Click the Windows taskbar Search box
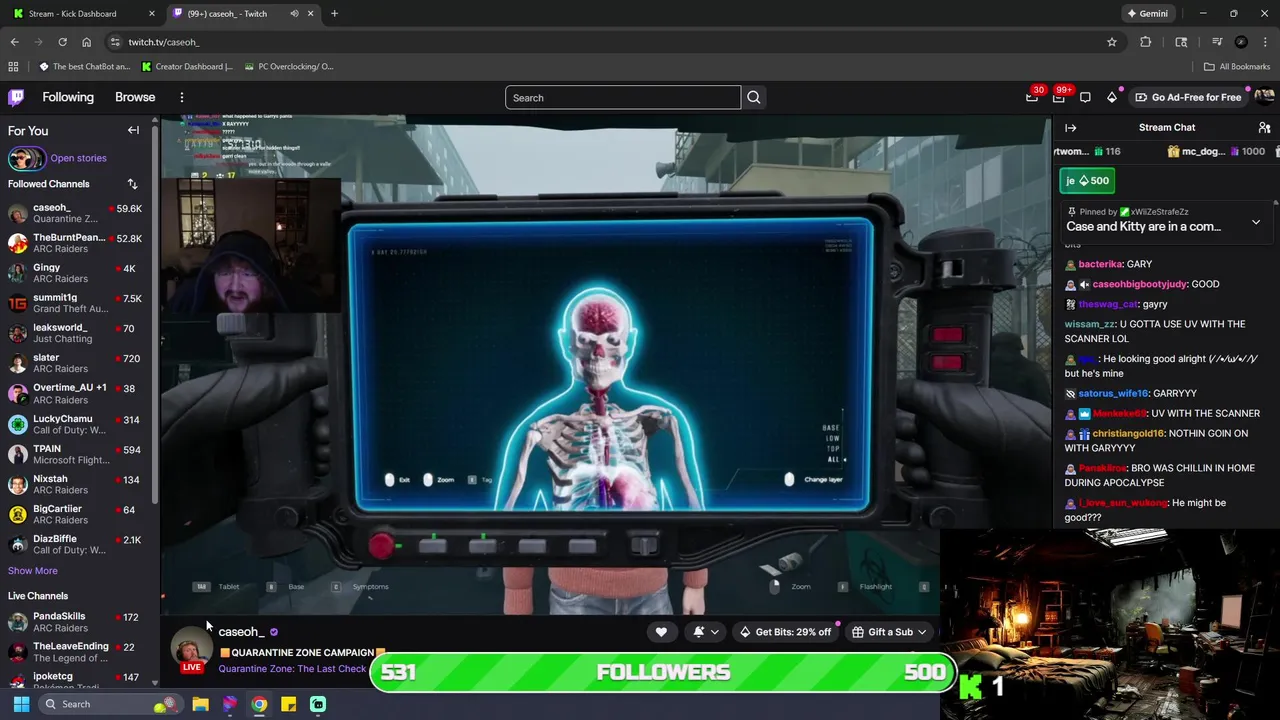The height and width of the screenshot is (720, 1280). 110,704
